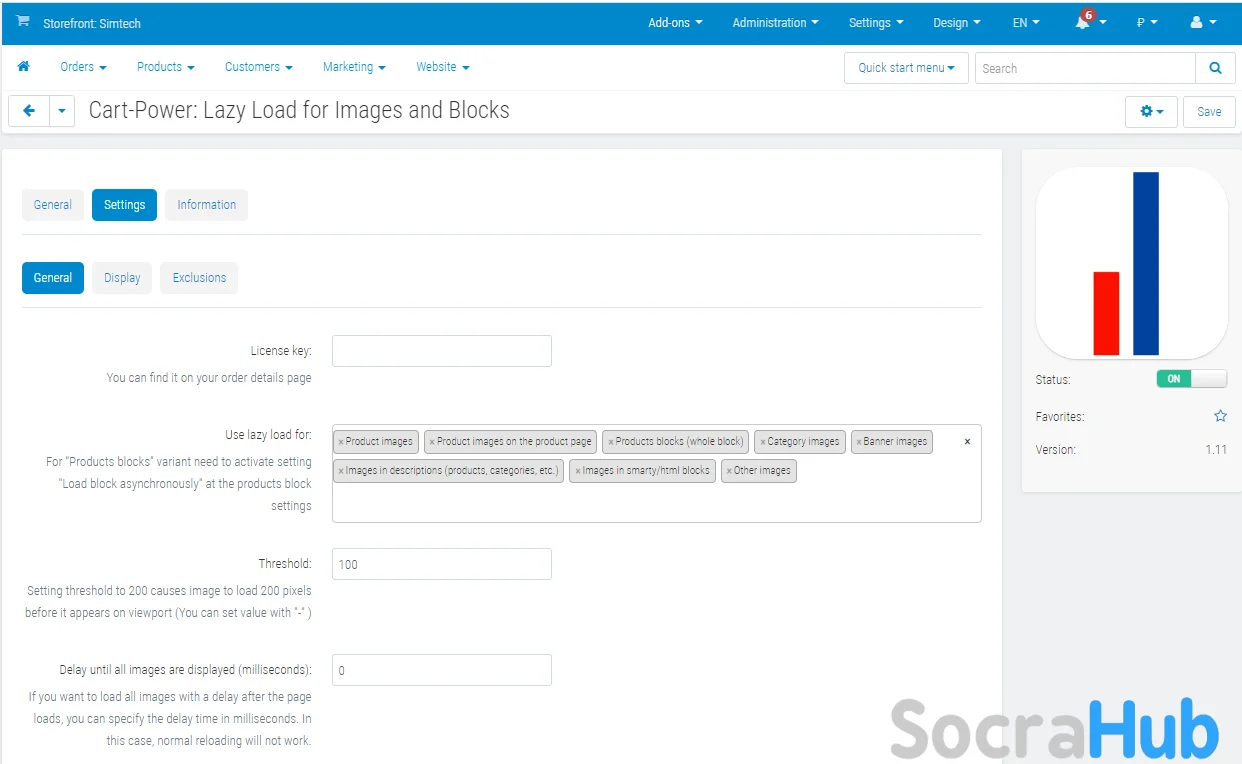Image resolution: width=1242 pixels, height=764 pixels.
Task: Open the Information tab
Action: [206, 205]
